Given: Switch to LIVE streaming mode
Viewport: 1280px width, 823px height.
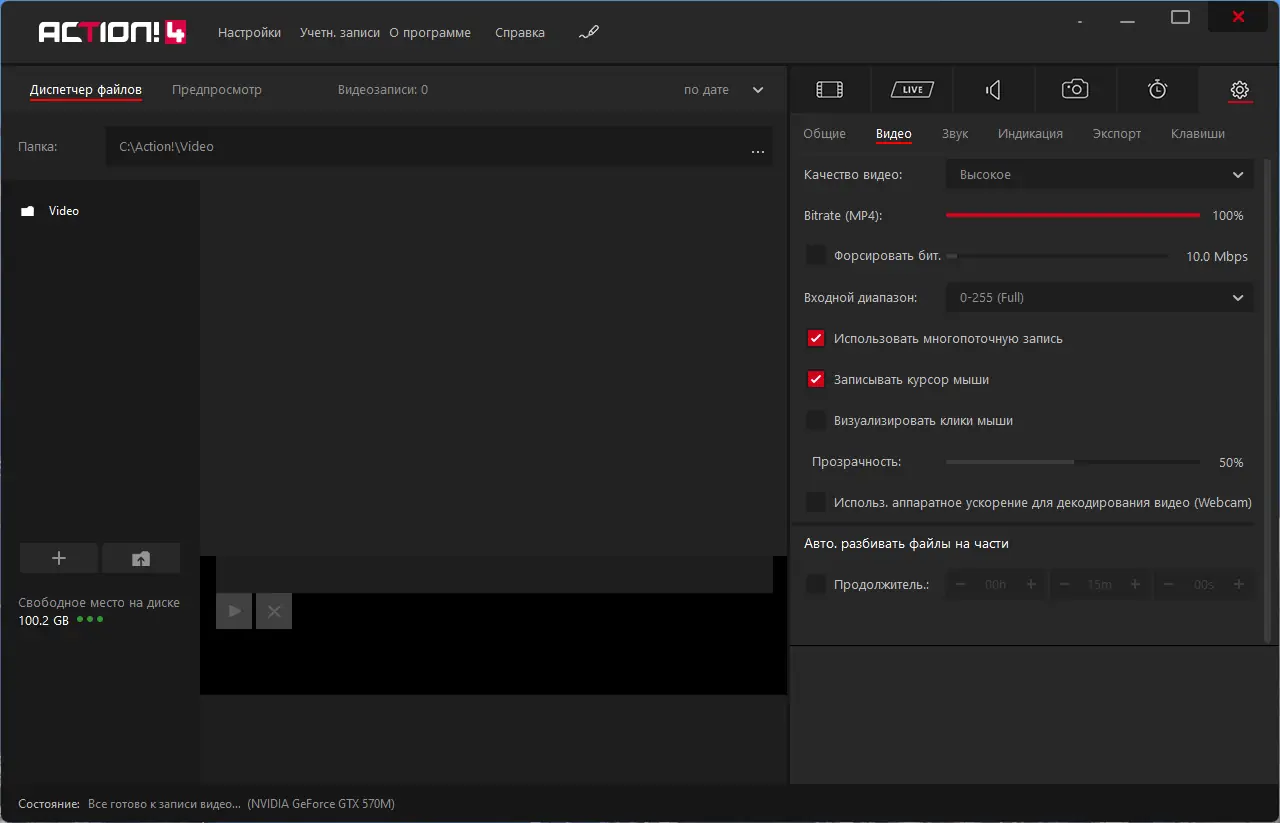Looking at the screenshot, I should (x=912, y=90).
